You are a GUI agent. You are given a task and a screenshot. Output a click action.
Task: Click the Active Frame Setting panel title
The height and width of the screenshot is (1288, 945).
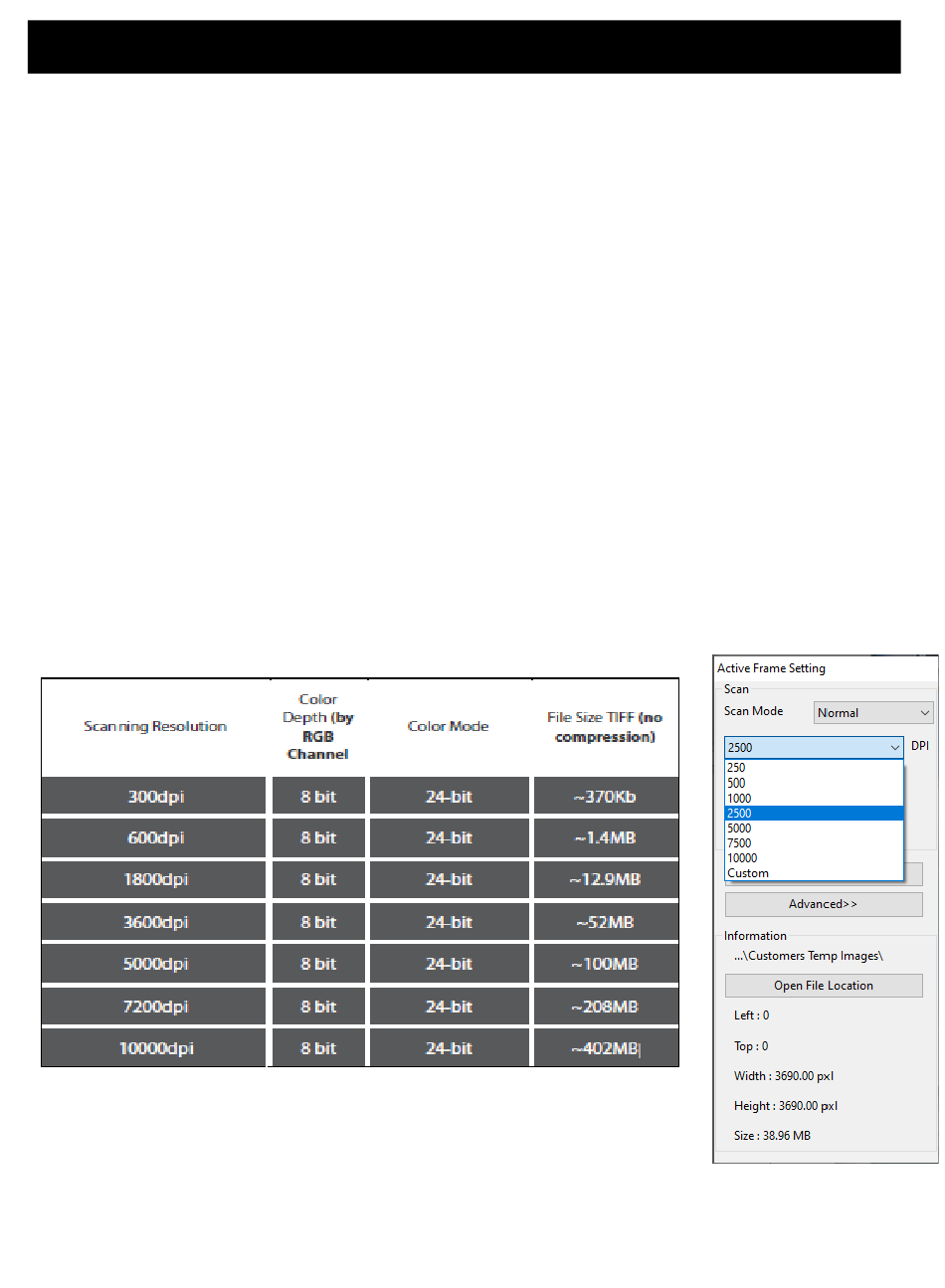[772, 668]
